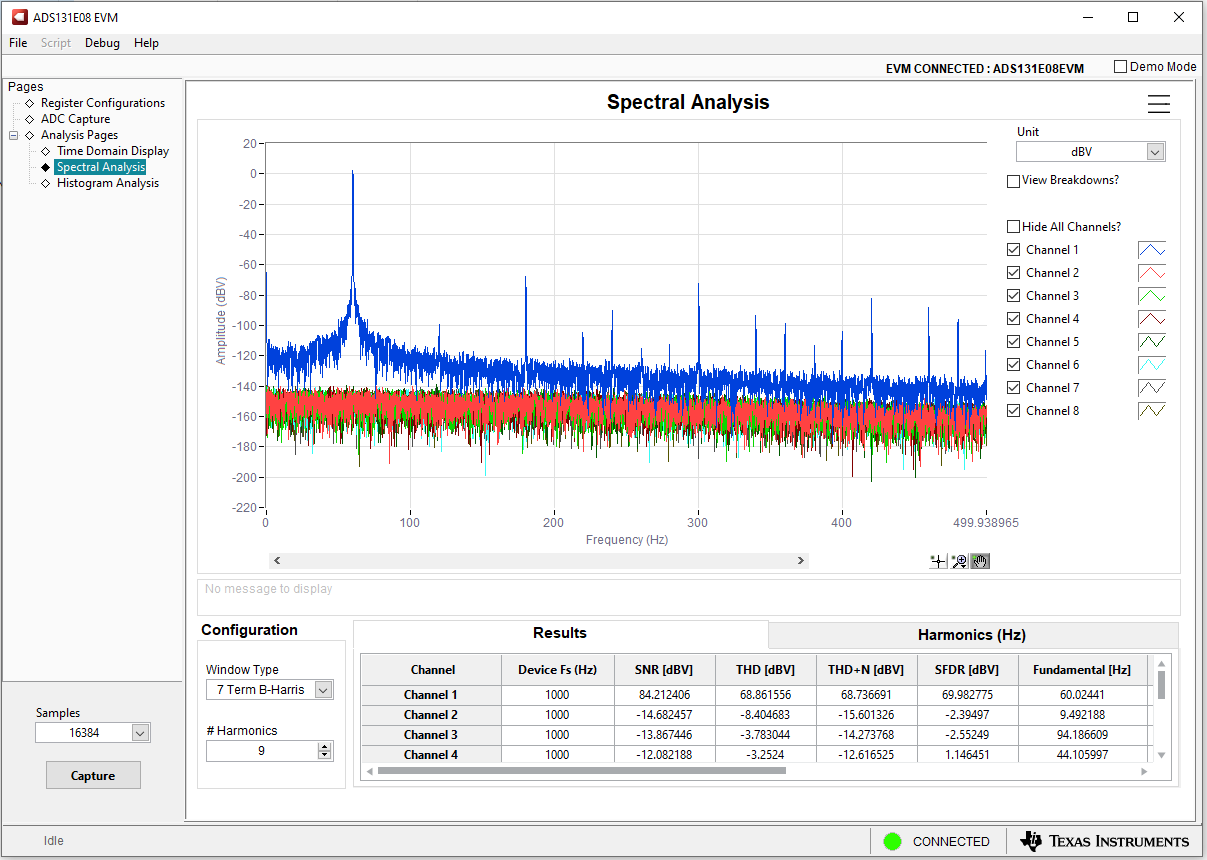Toggle the Hide All Channels checkbox
This screenshot has width=1207, height=860.
pos(1014,227)
